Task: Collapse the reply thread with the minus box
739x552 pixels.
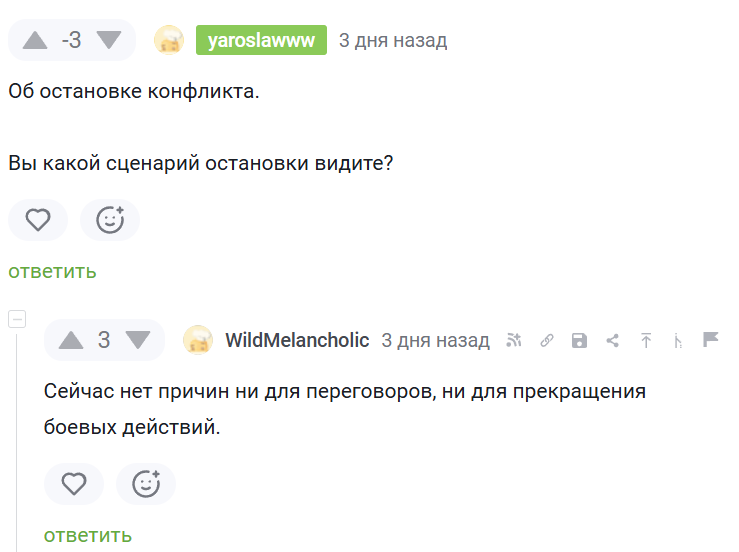Action: coord(17,319)
